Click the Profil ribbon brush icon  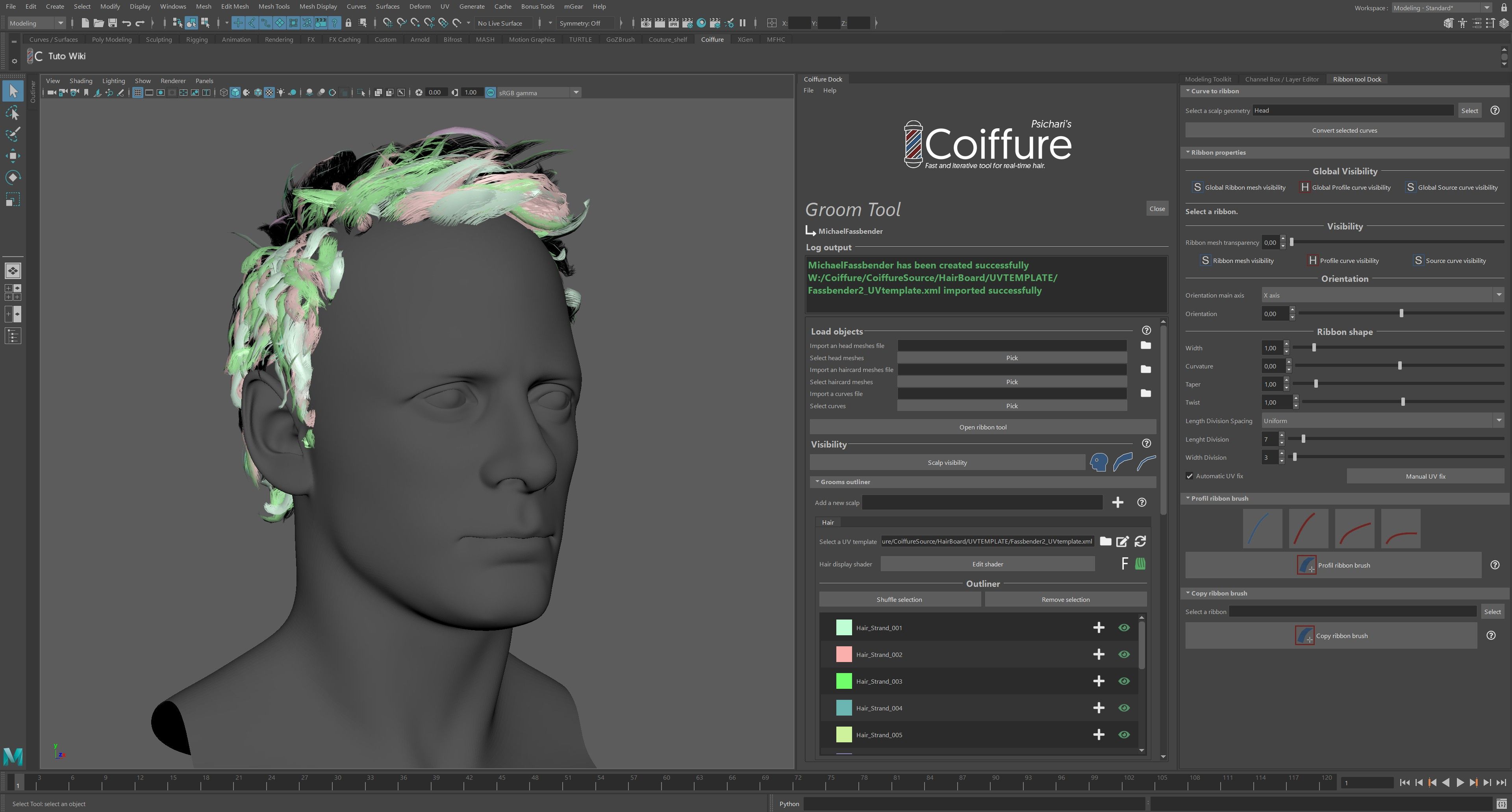click(x=1306, y=565)
